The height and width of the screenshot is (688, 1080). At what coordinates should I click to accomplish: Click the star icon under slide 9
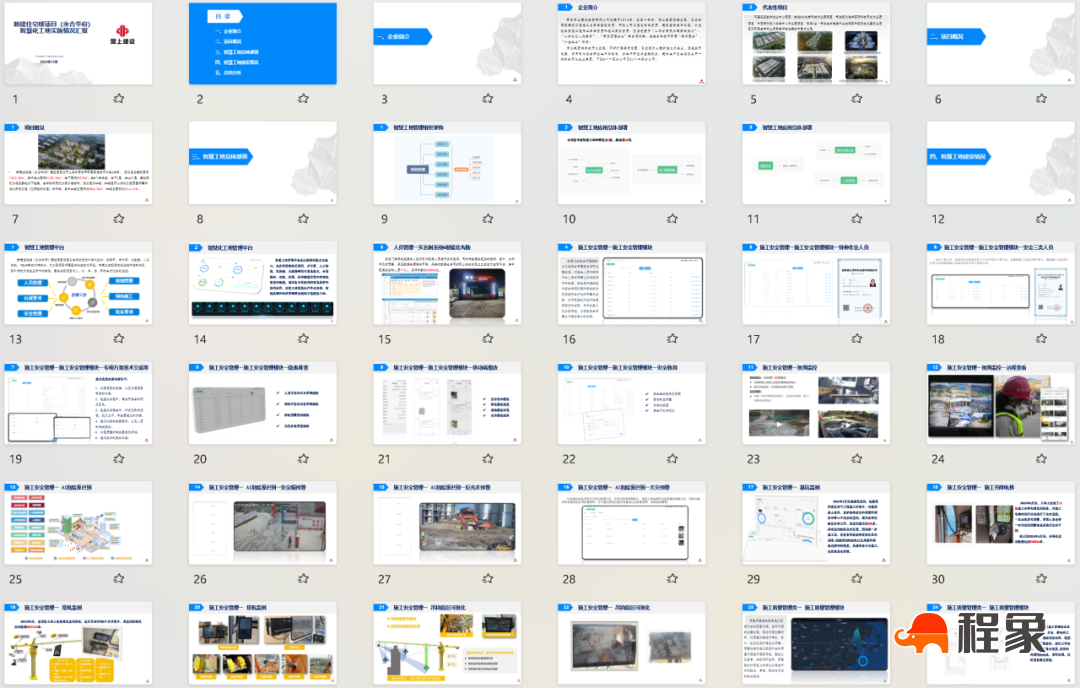click(487, 218)
